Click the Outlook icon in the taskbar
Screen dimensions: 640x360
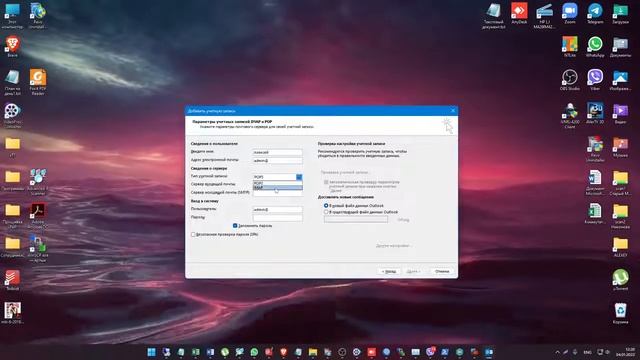489,352
